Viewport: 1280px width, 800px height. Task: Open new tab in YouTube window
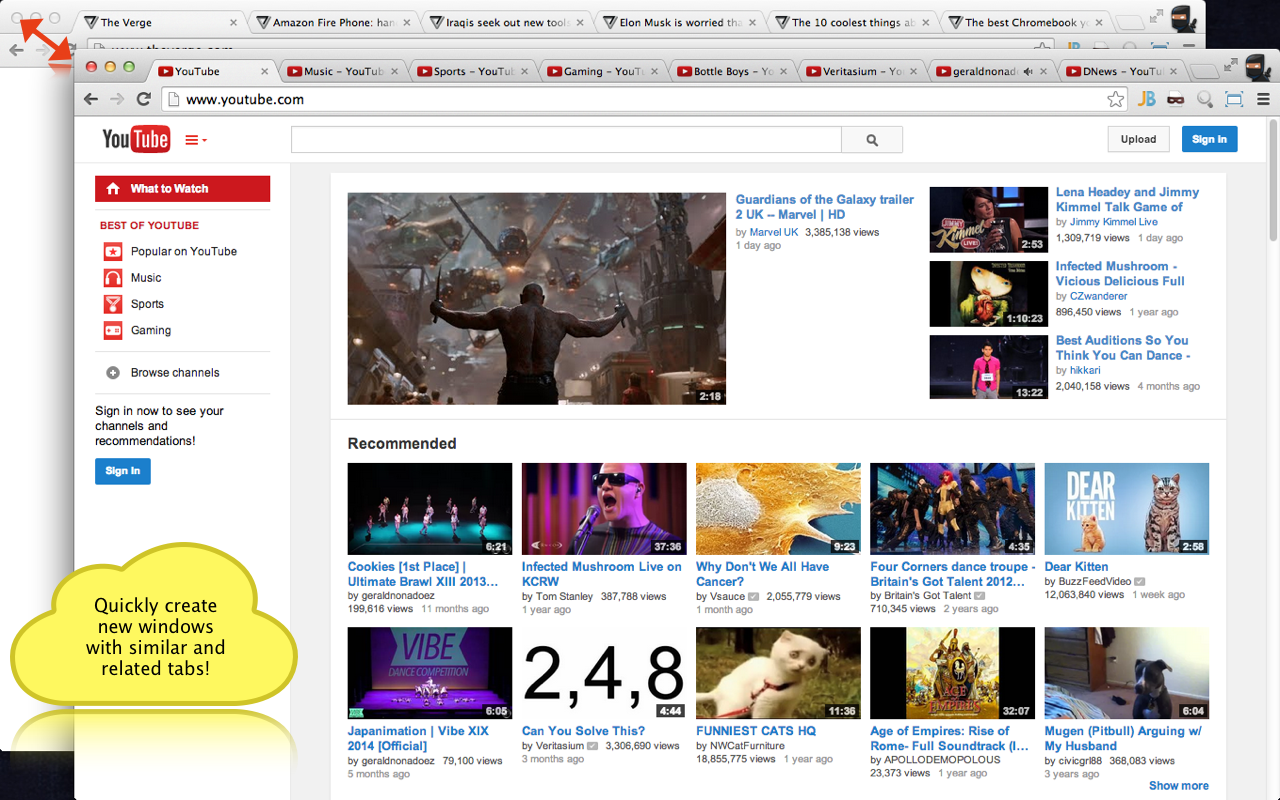(1205, 71)
